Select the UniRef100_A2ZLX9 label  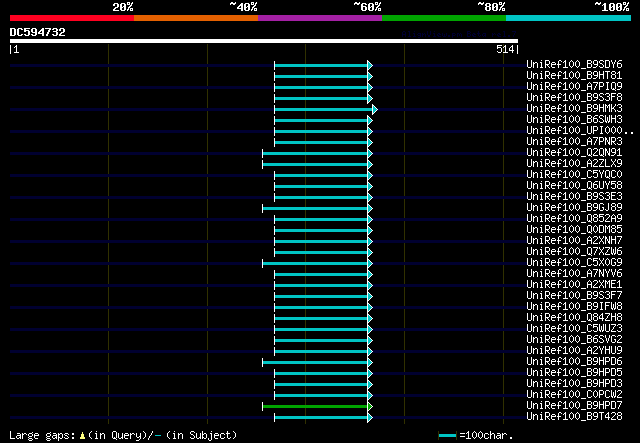574,164
